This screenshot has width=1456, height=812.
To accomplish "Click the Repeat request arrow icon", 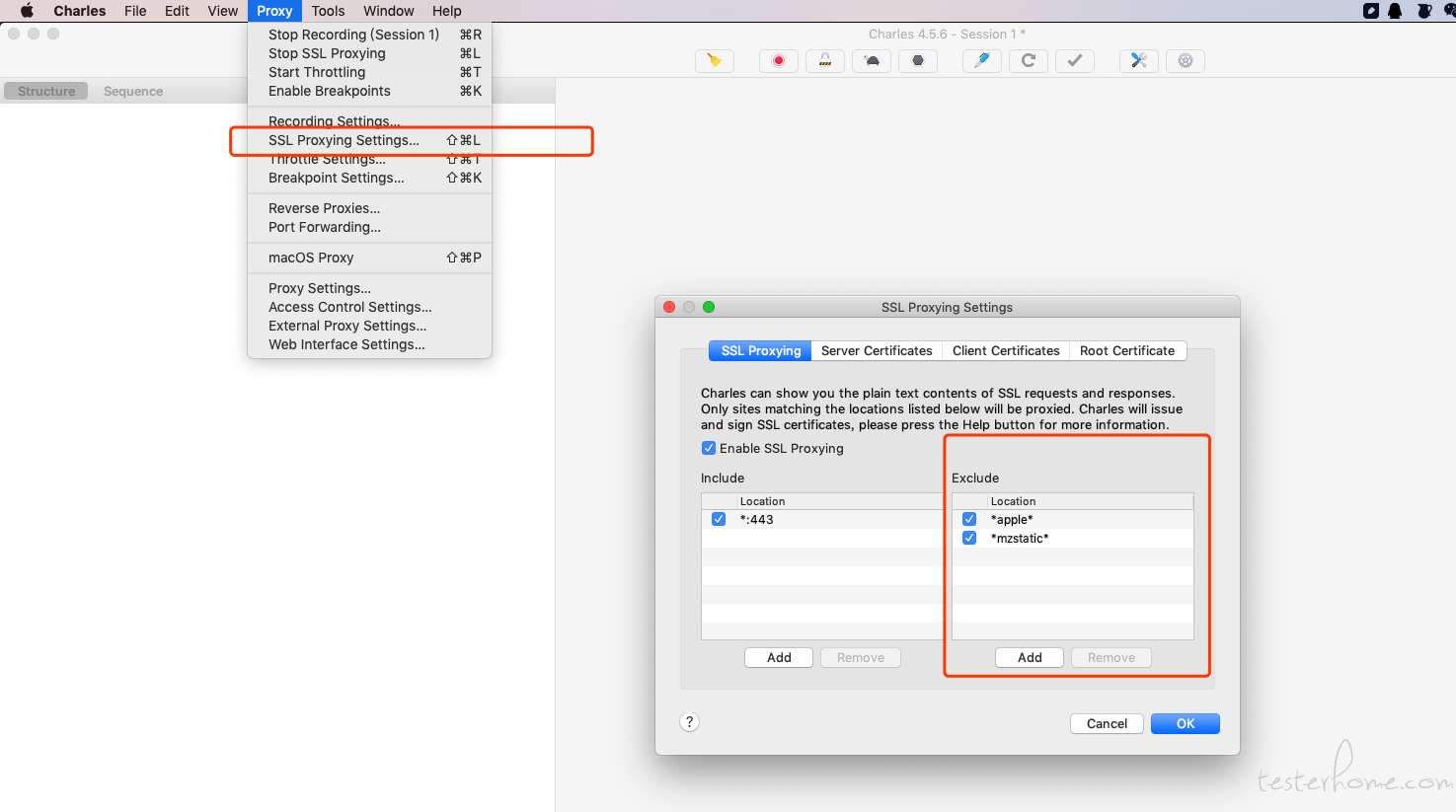I will pos(1029,61).
